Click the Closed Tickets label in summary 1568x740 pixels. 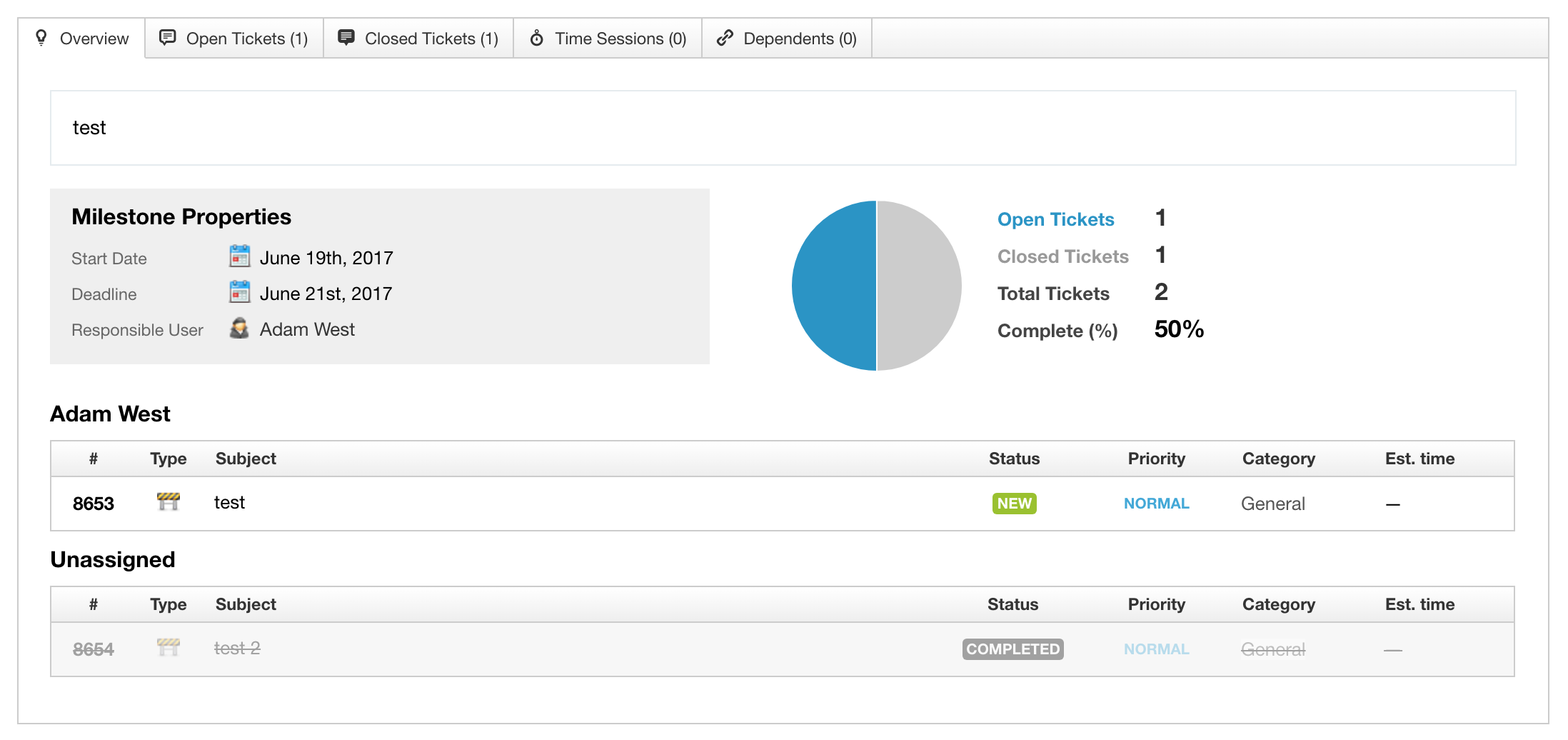tap(1062, 256)
